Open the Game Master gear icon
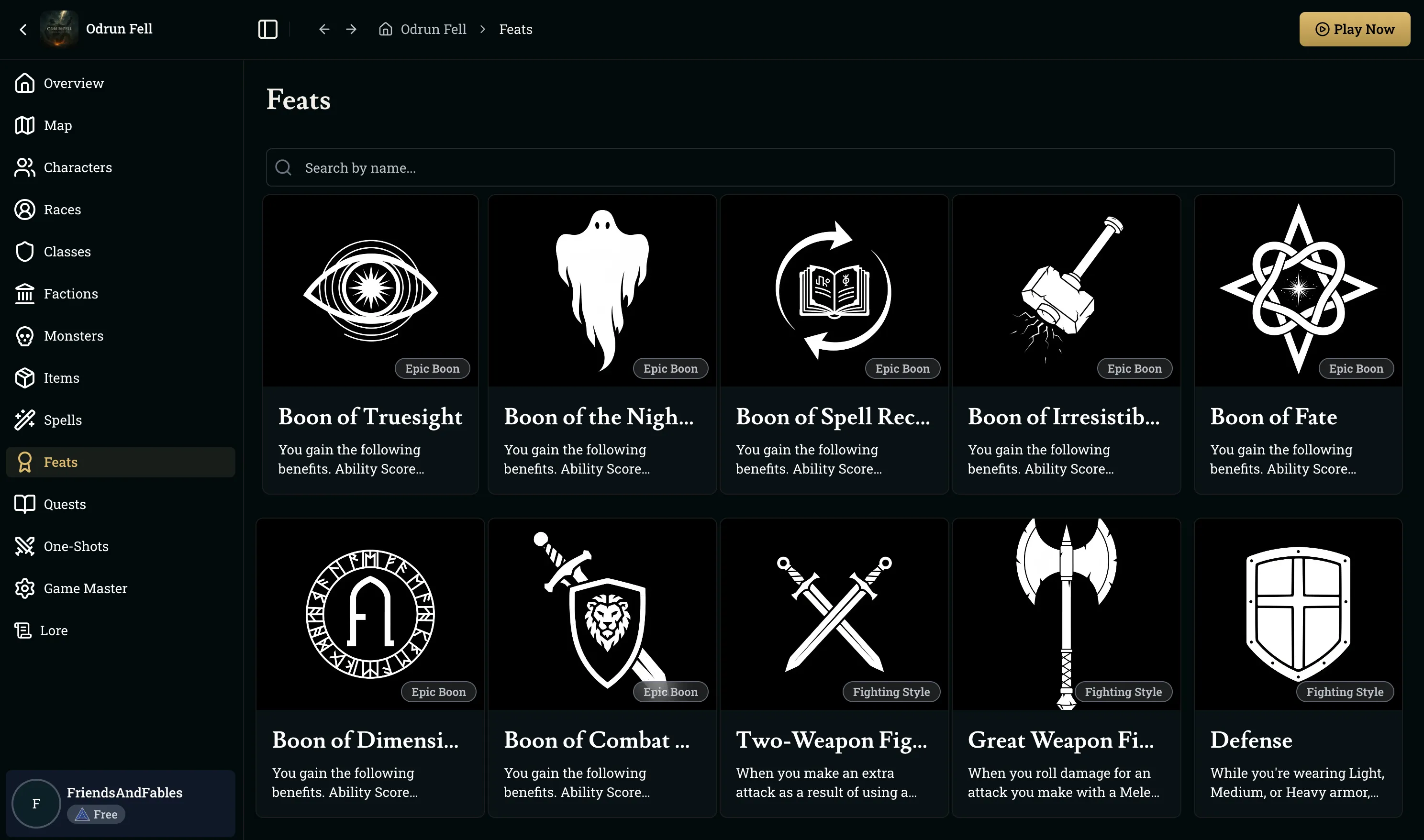 tap(24, 589)
